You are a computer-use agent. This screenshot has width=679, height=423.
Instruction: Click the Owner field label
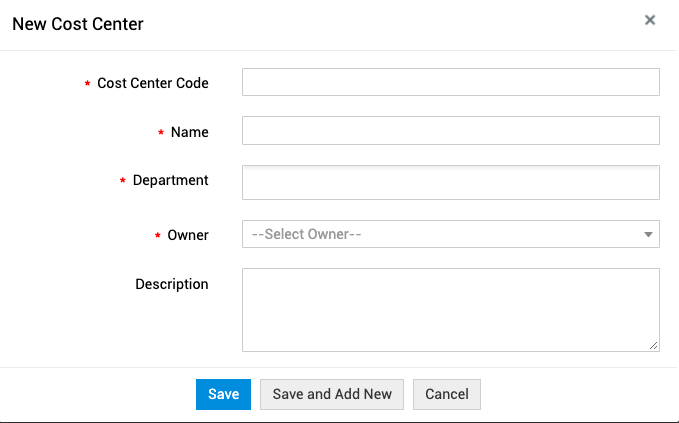188,236
